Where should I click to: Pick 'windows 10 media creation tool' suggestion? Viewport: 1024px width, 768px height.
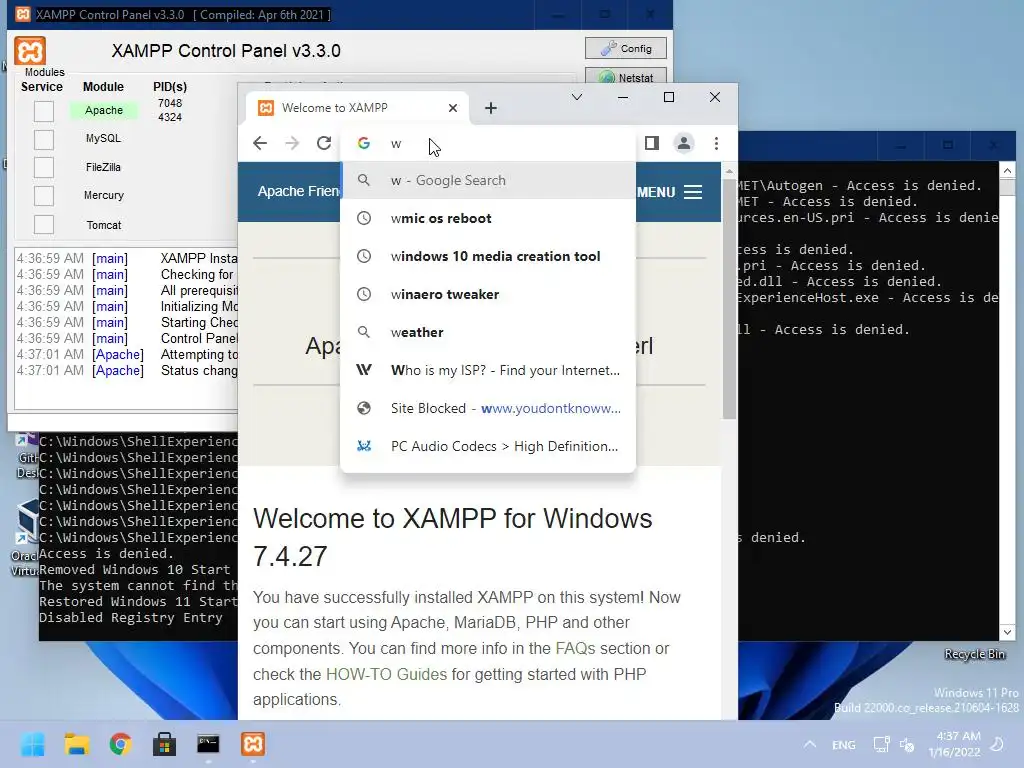click(488, 256)
